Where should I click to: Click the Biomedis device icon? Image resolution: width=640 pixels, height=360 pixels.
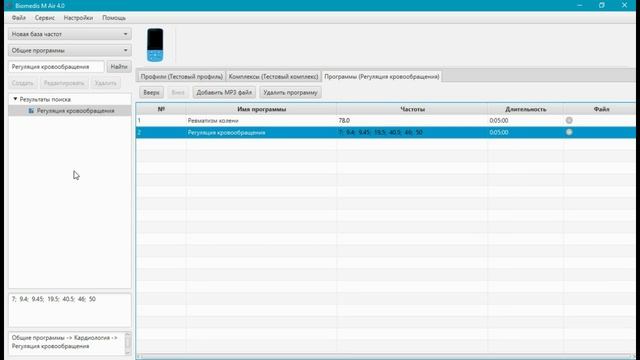(x=155, y=45)
